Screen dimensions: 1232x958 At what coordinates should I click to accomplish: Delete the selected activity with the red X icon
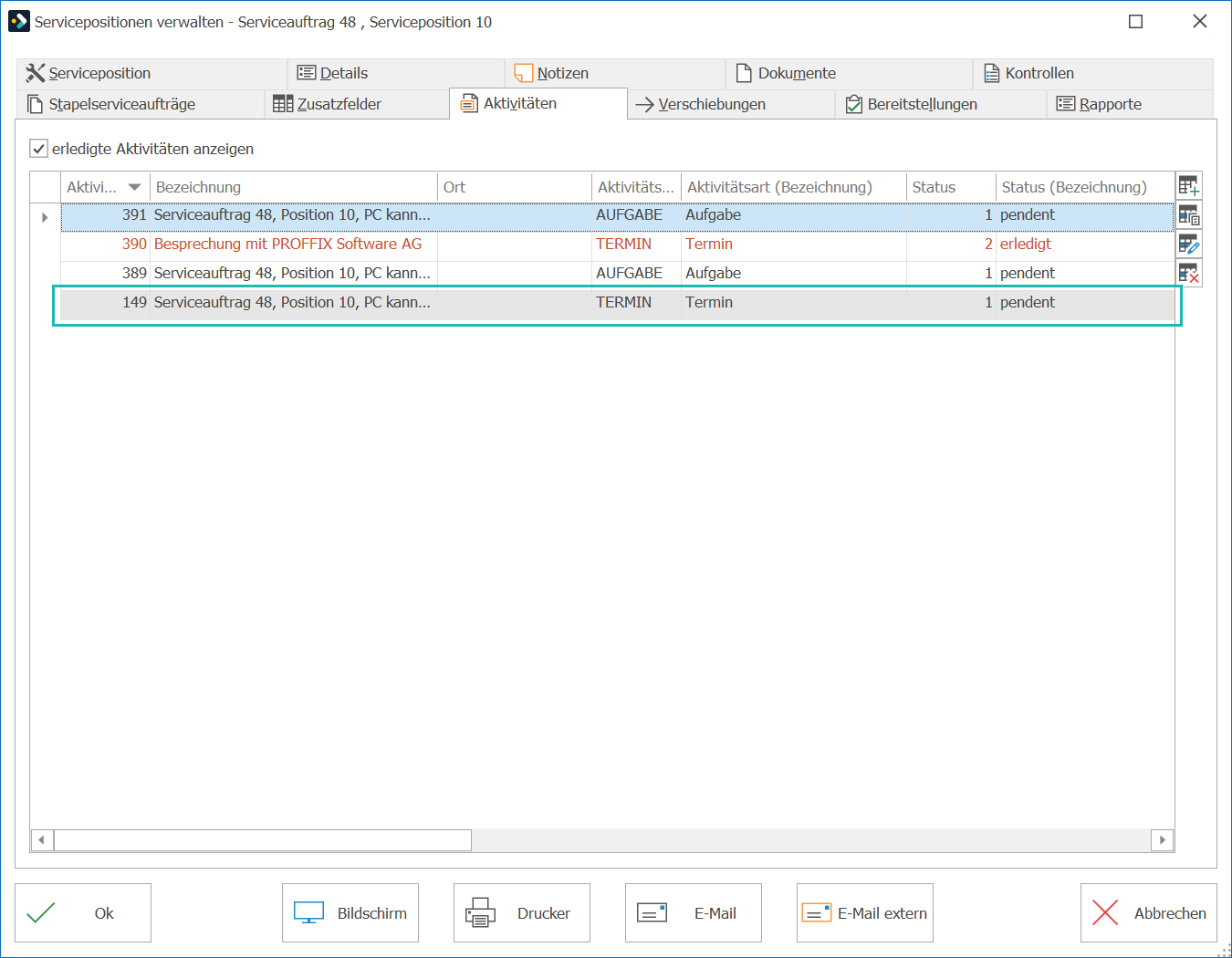(1188, 273)
